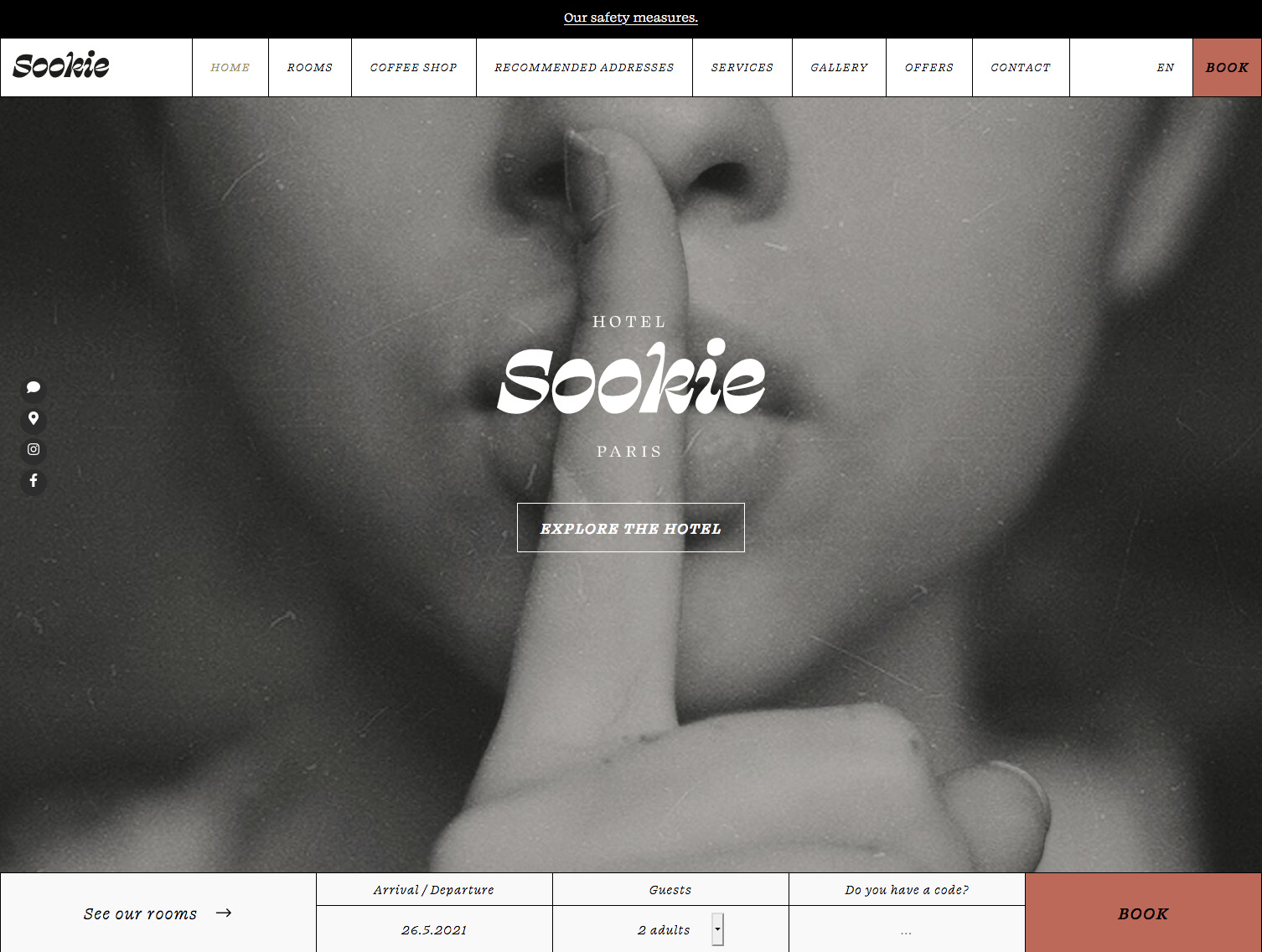1262x952 pixels.
Task: Click the arrow next to See our rooms
Action: pos(224,913)
